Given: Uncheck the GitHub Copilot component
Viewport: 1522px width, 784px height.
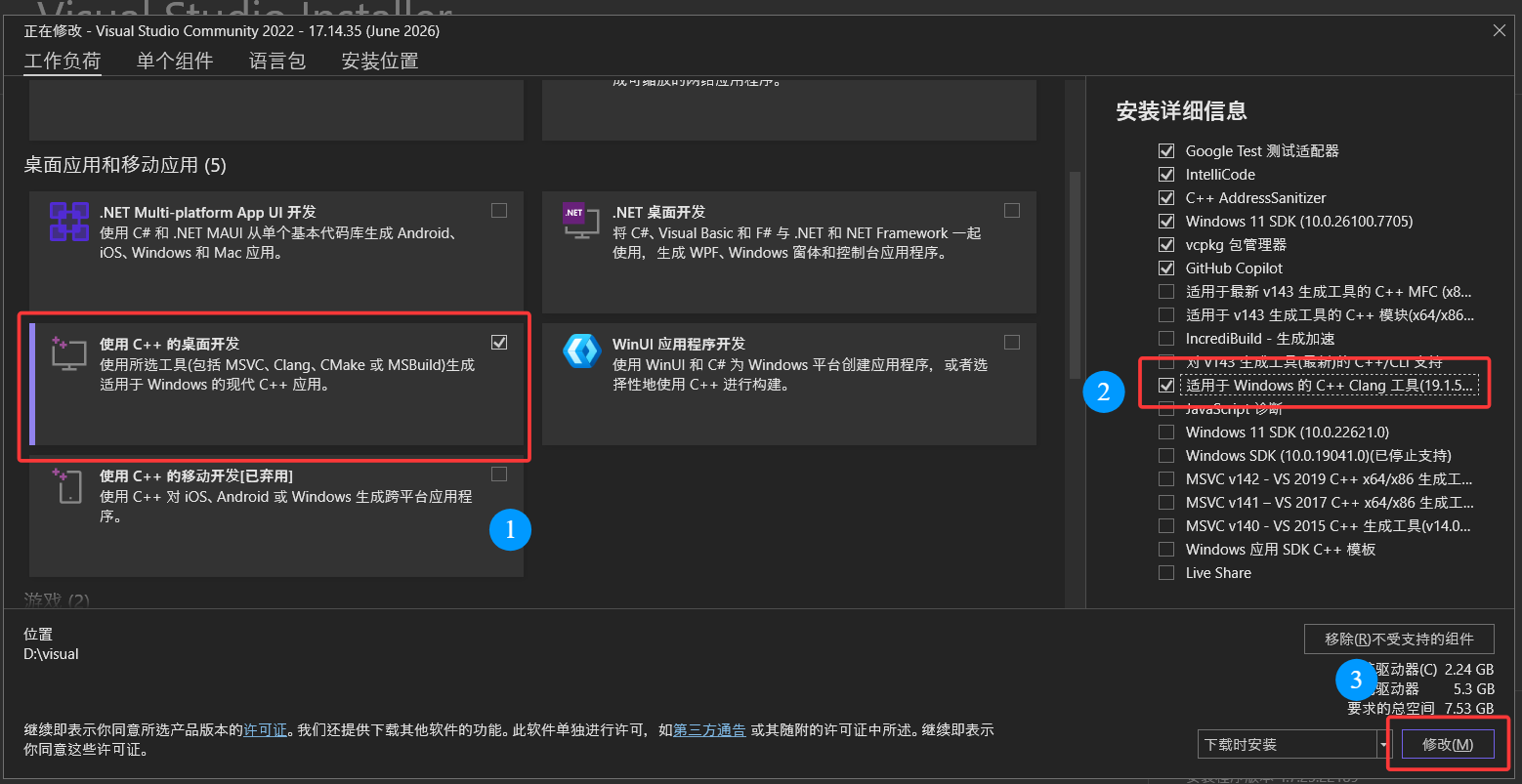Looking at the screenshot, I should (1165, 268).
